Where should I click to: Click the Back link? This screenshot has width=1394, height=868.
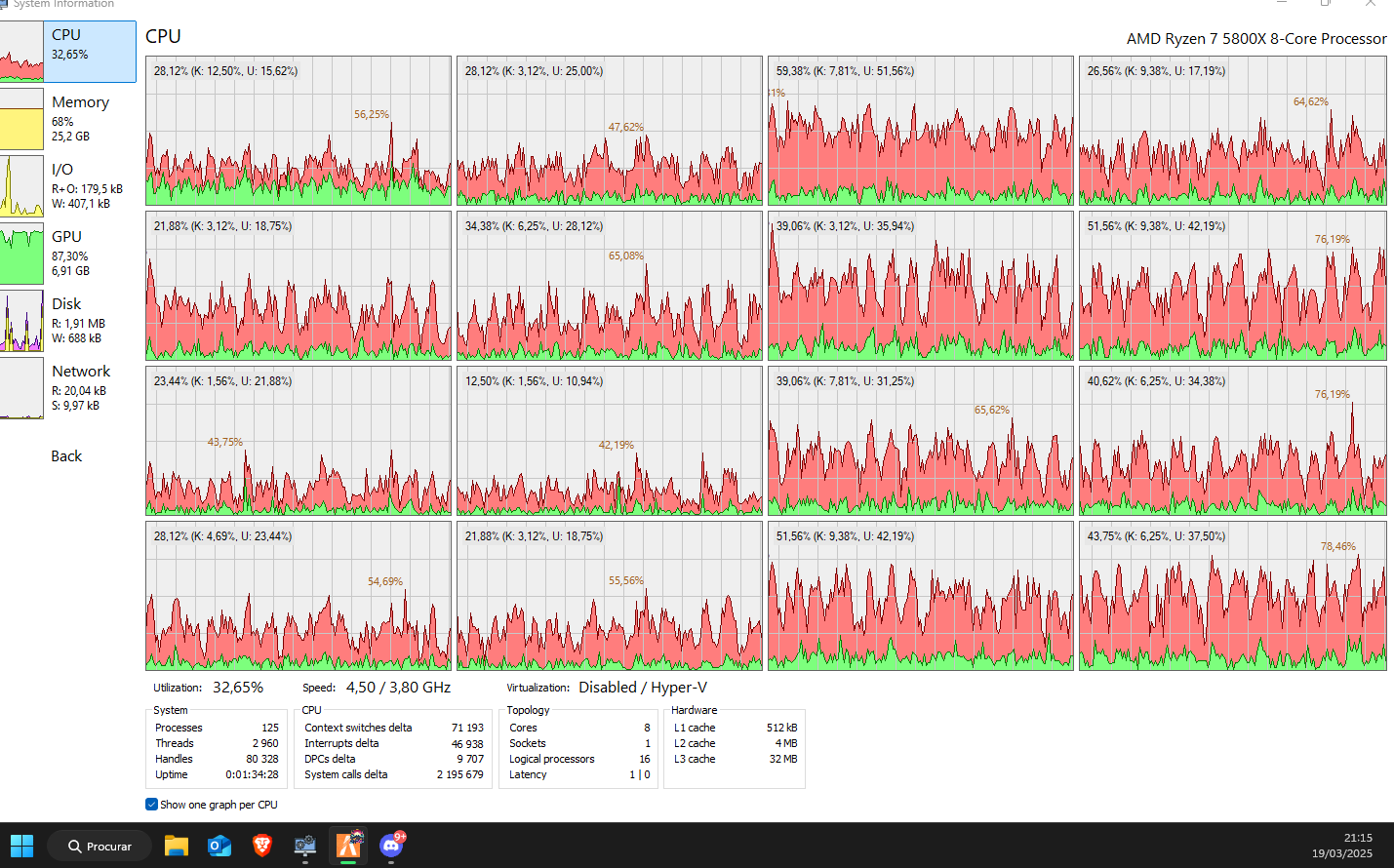click(x=66, y=456)
